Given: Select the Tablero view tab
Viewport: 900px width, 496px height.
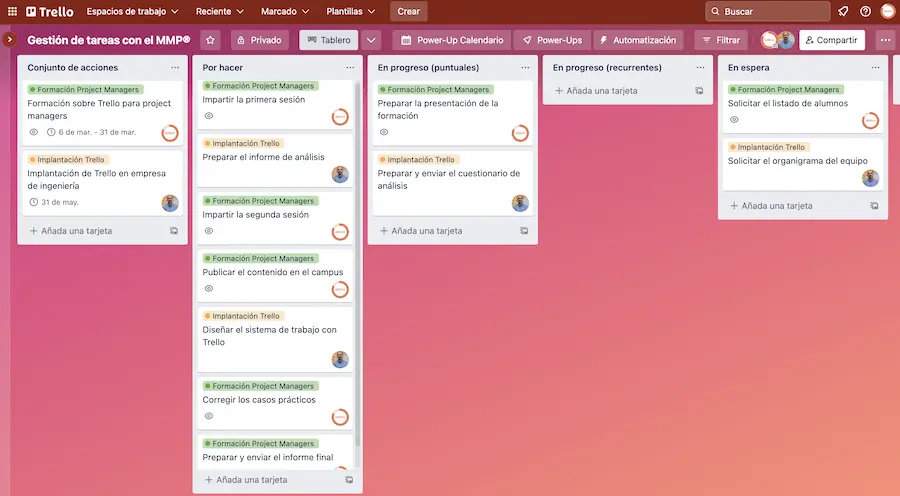Looking at the screenshot, I should click(x=329, y=40).
